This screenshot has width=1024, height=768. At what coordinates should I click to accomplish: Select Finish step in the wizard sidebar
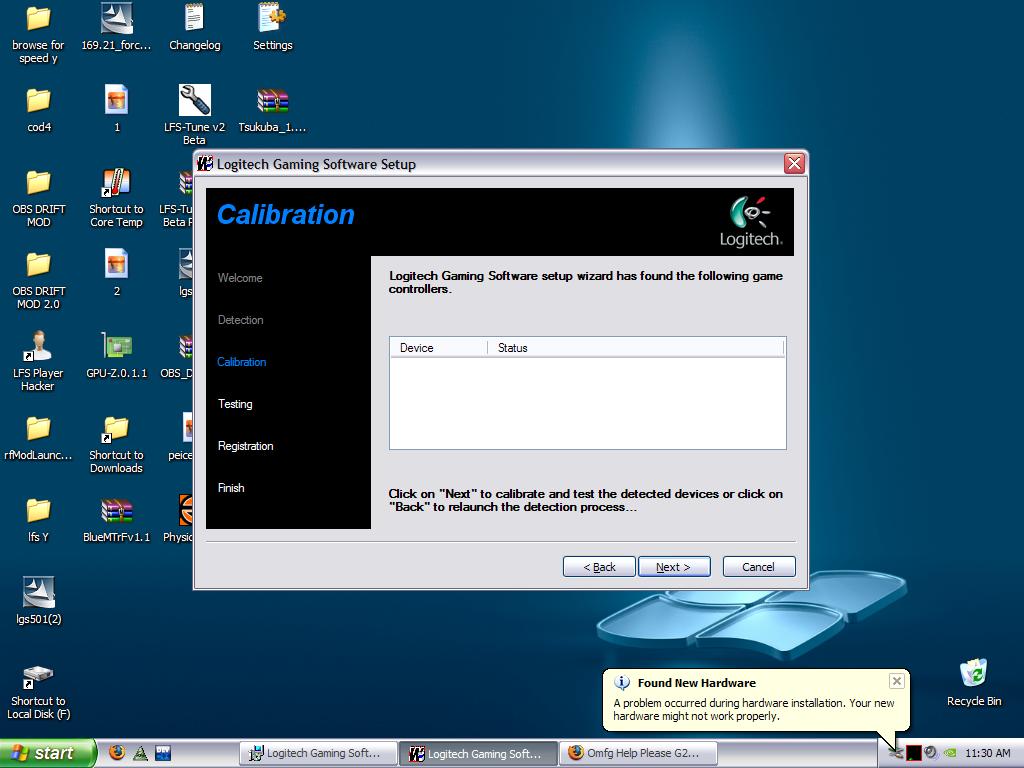tap(231, 488)
